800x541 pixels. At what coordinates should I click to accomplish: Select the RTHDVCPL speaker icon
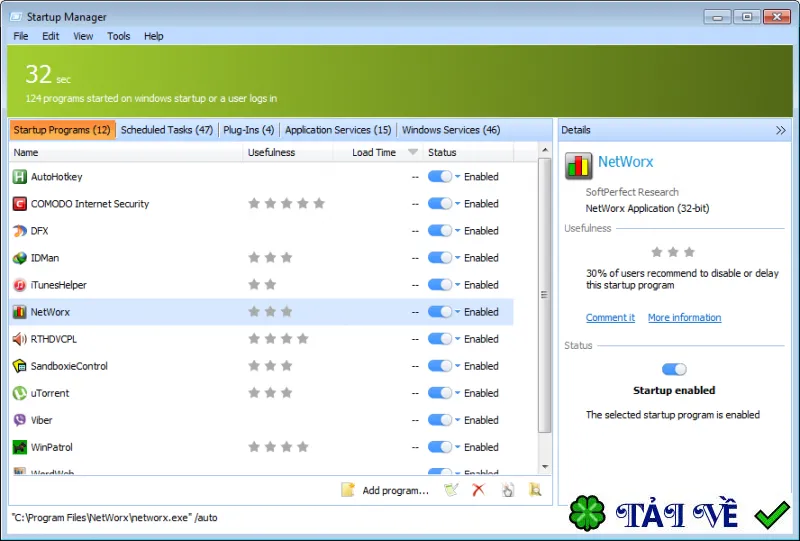(x=19, y=339)
